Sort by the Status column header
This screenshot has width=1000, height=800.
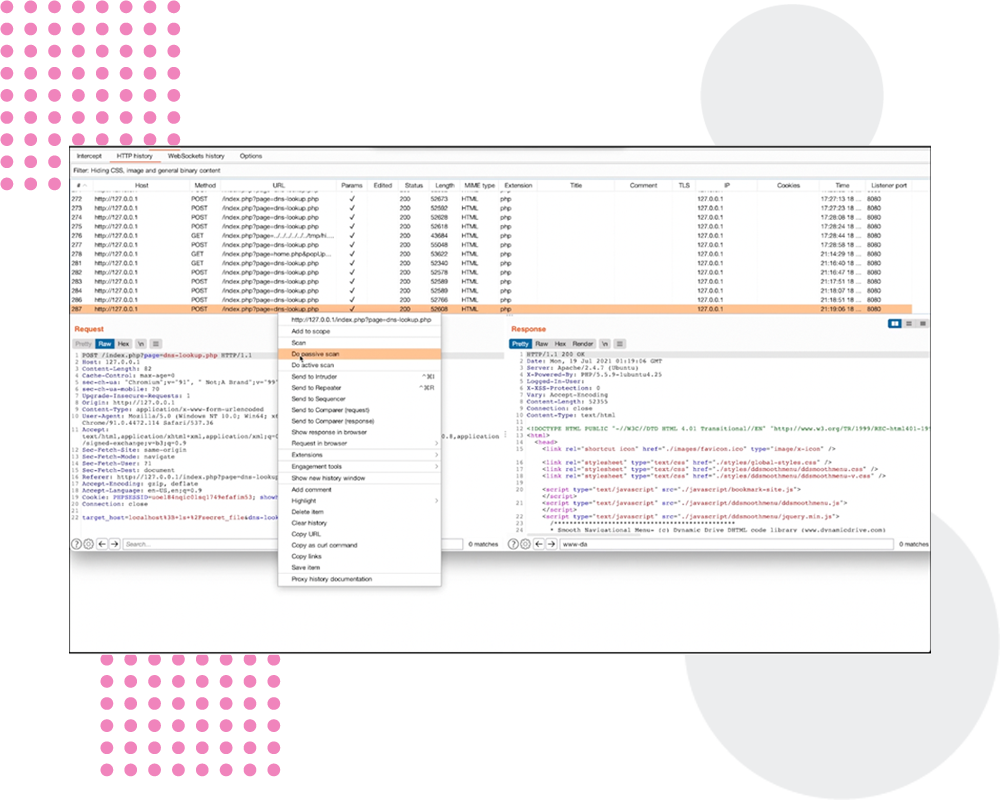pos(414,186)
